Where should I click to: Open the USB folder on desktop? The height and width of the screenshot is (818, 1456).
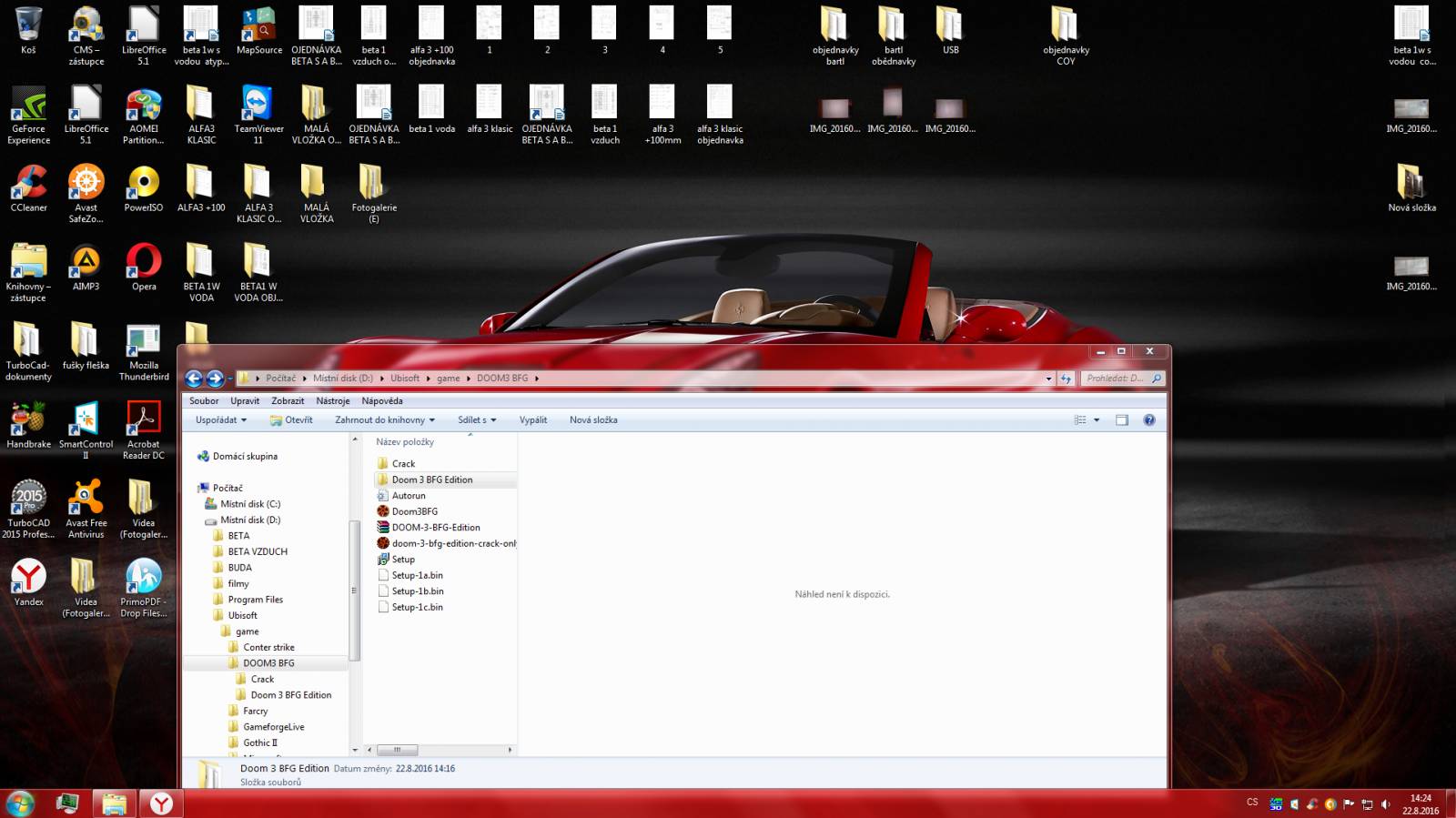pos(950,31)
